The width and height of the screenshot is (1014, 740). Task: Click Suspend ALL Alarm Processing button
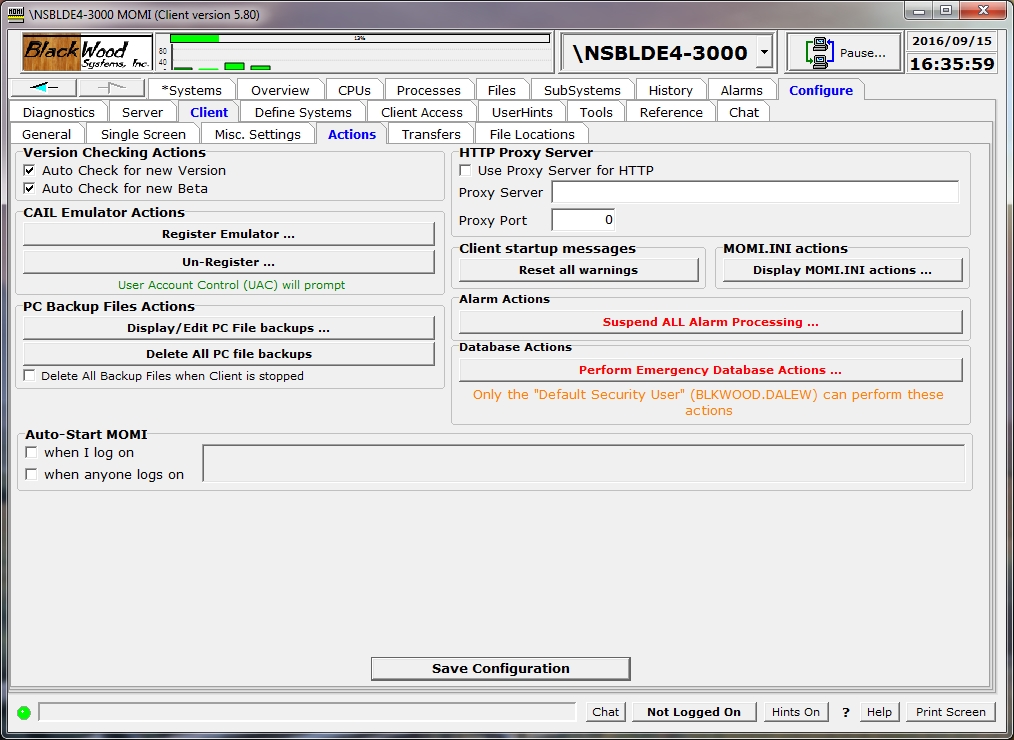point(710,322)
